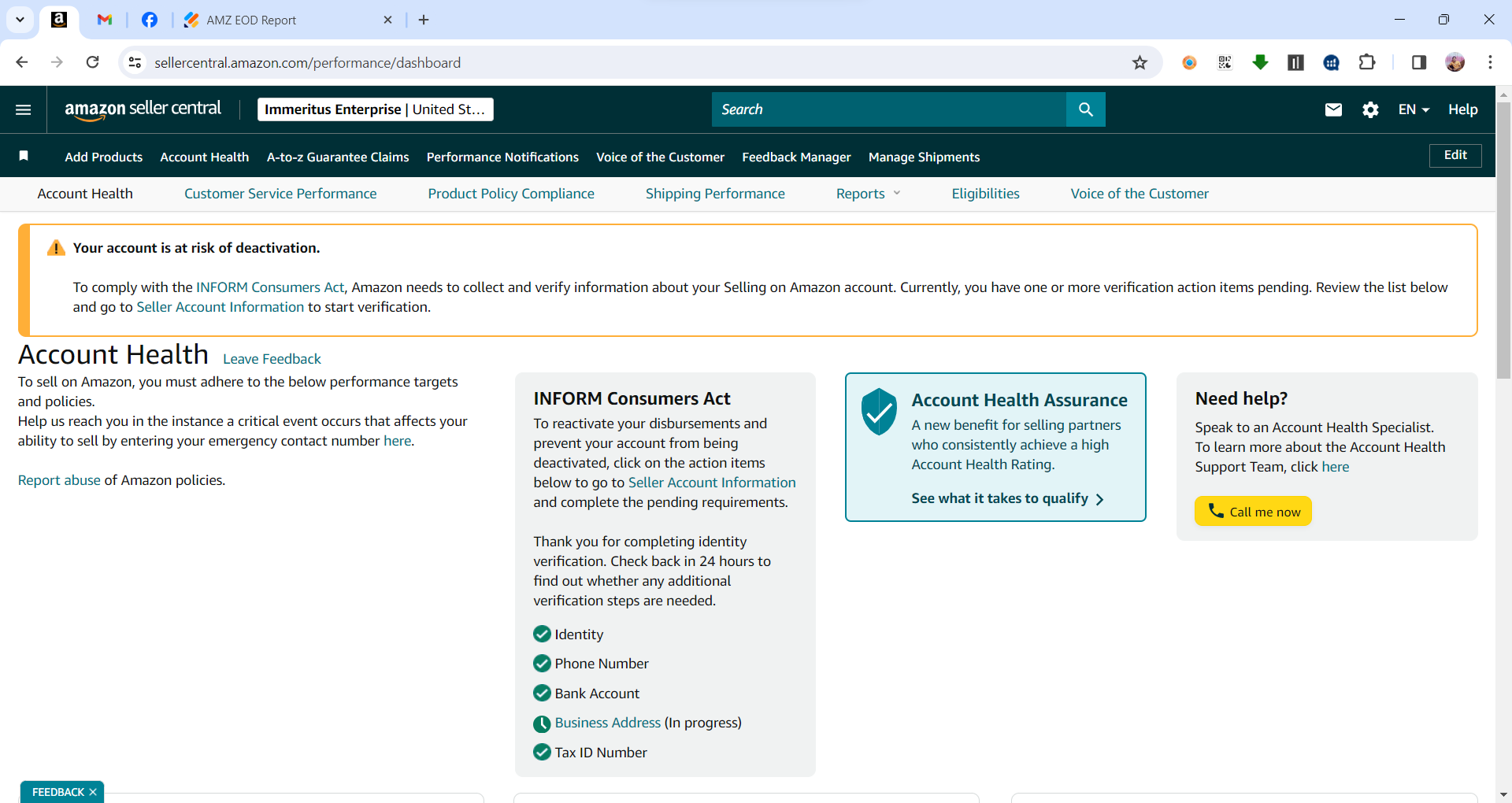View site information icon in address bar
The image size is (1512, 803).
tap(135, 62)
